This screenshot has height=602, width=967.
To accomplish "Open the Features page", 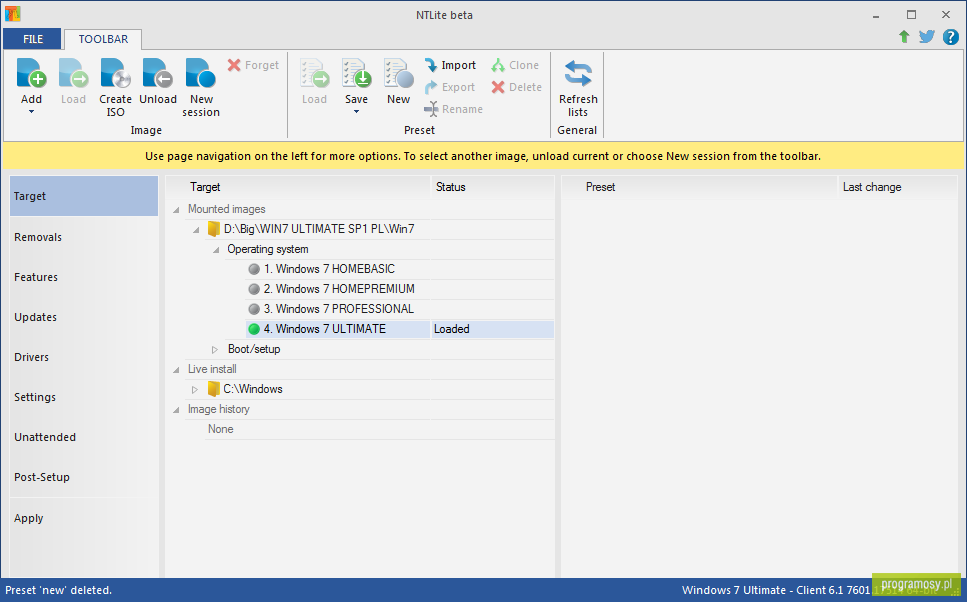I will [84, 277].
